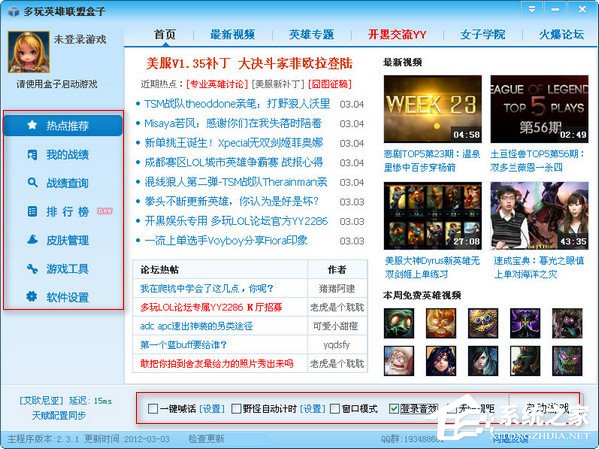The width and height of the screenshot is (599, 449).
Task: Click the 艾欧尼亚 server label
Action: pyautogui.click(x=41, y=400)
